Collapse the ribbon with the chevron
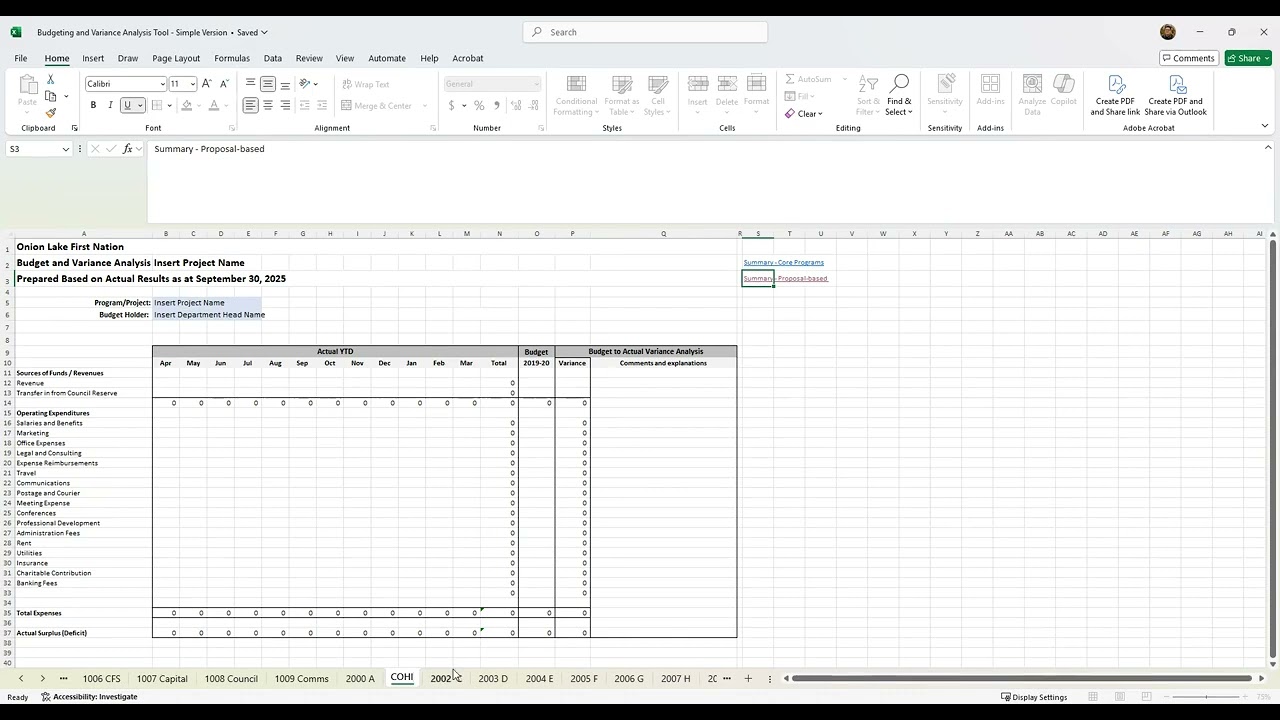 [1264, 126]
